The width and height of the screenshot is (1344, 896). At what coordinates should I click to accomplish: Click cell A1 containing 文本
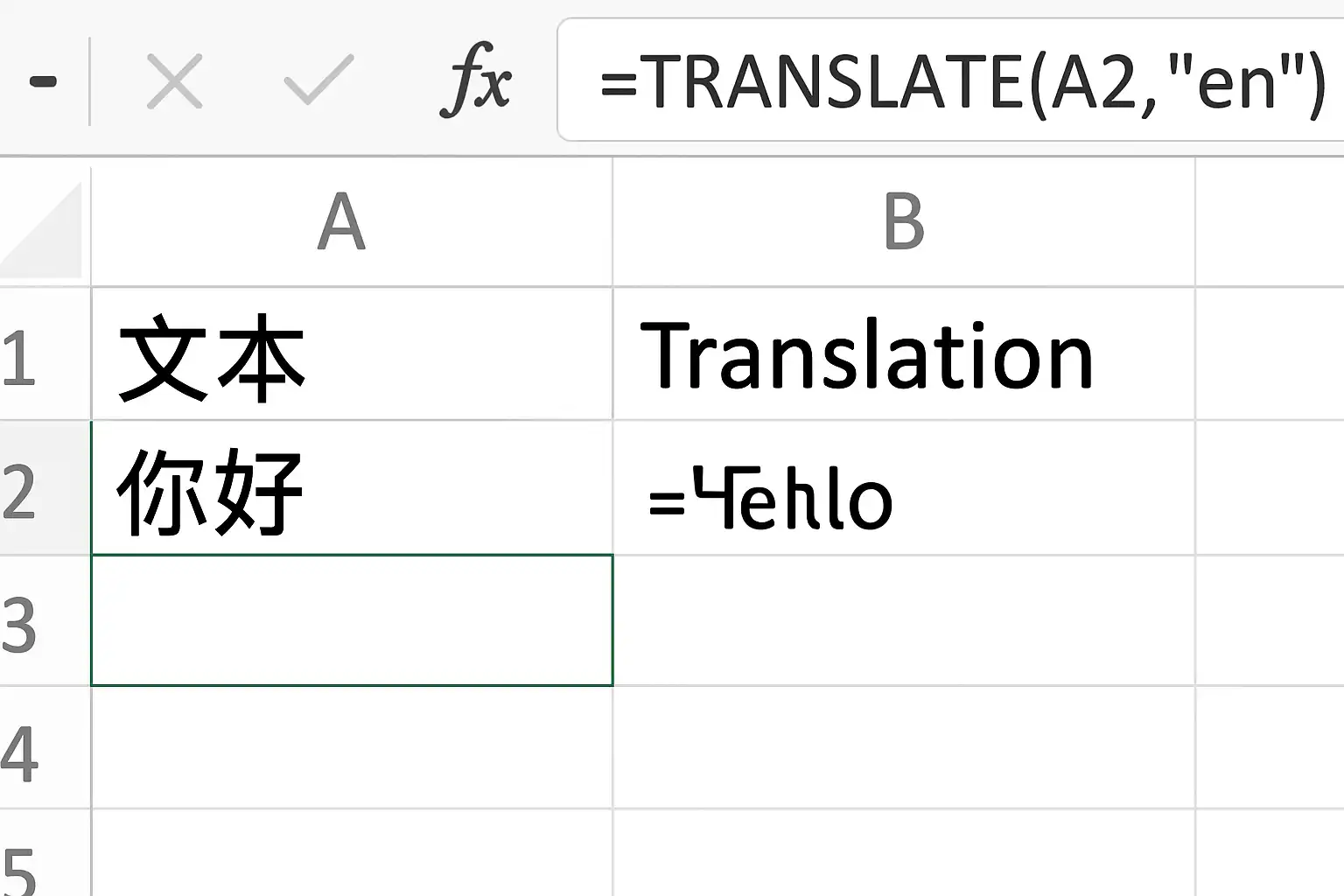click(x=352, y=353)
